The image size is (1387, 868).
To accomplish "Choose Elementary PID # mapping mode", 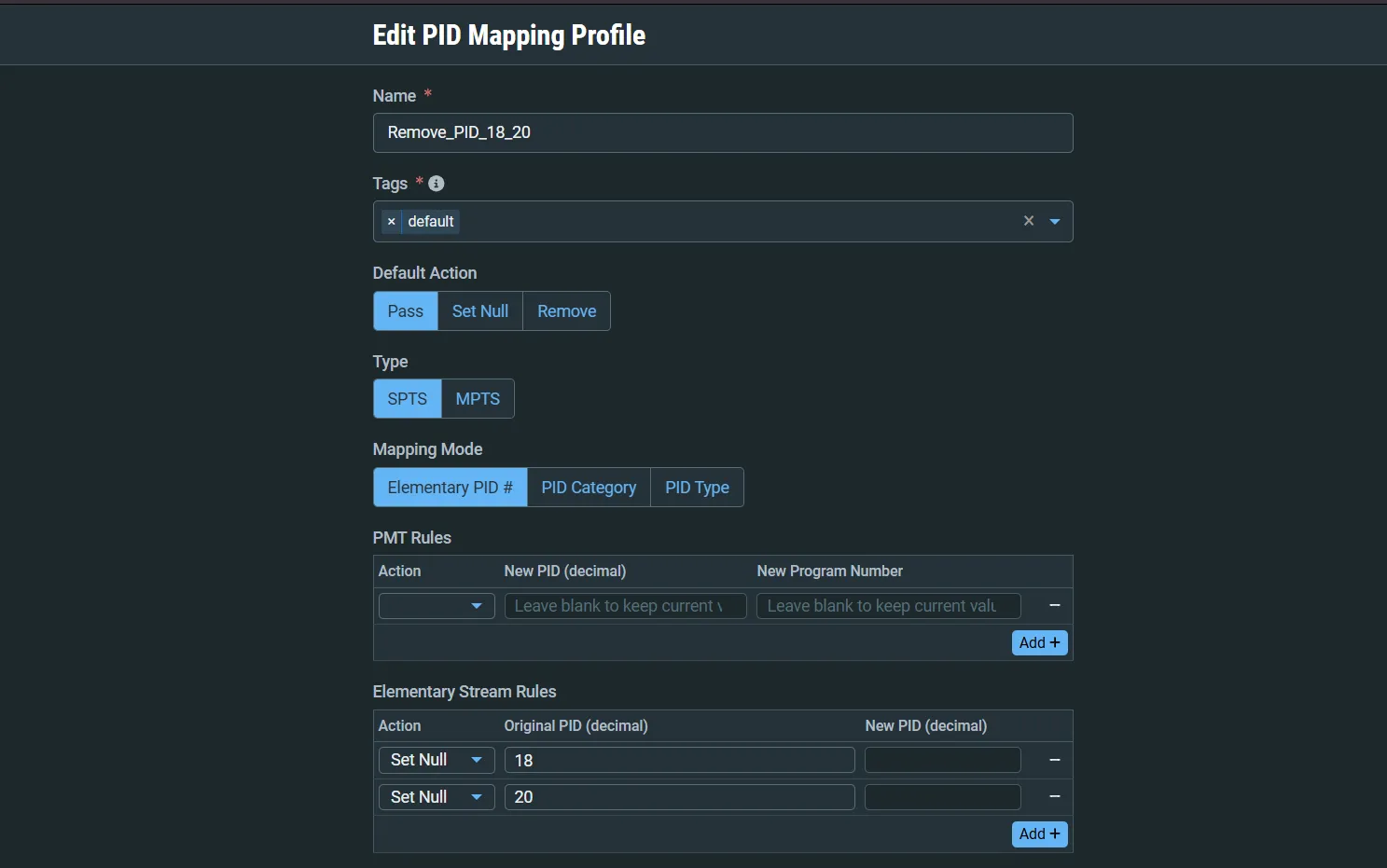I will click(x=451, y=488).
